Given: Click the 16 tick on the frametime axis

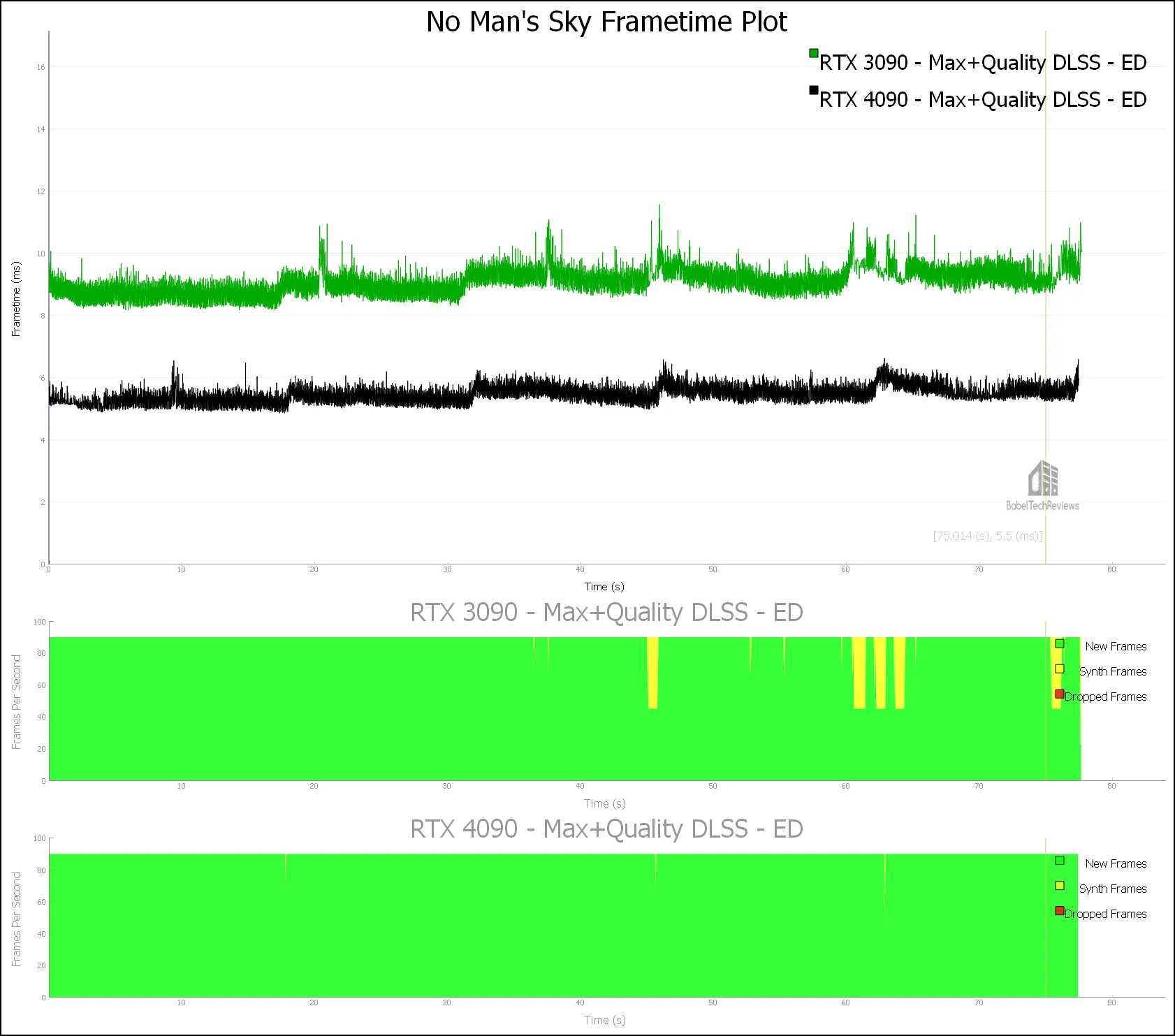Looking at the screenshot, I should click(41, 67).
